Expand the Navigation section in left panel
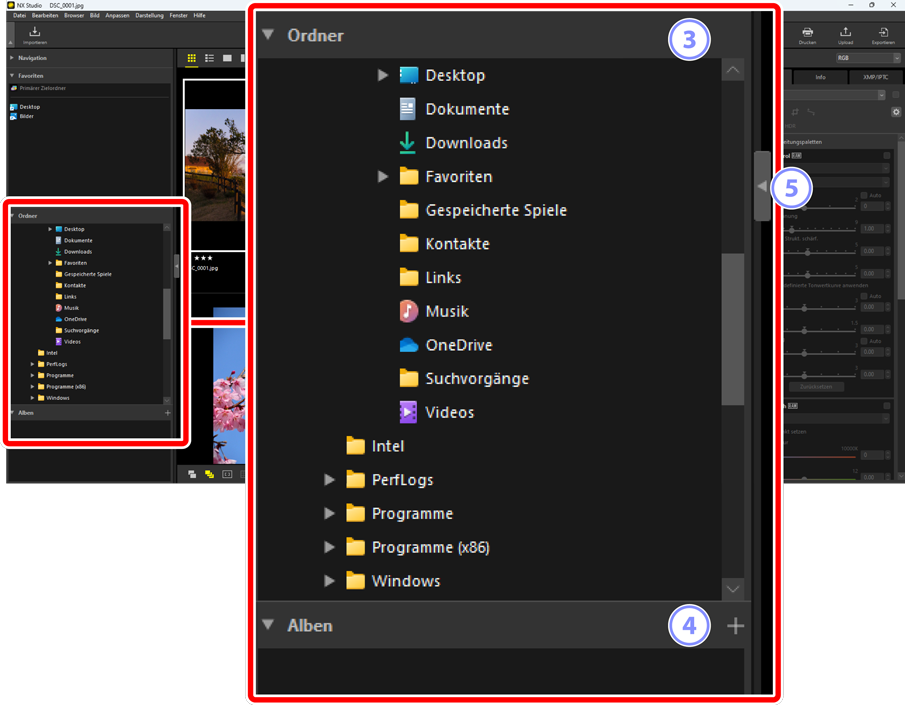The width and height of the screenshot is (905, 705). click(x=13, y=59)
